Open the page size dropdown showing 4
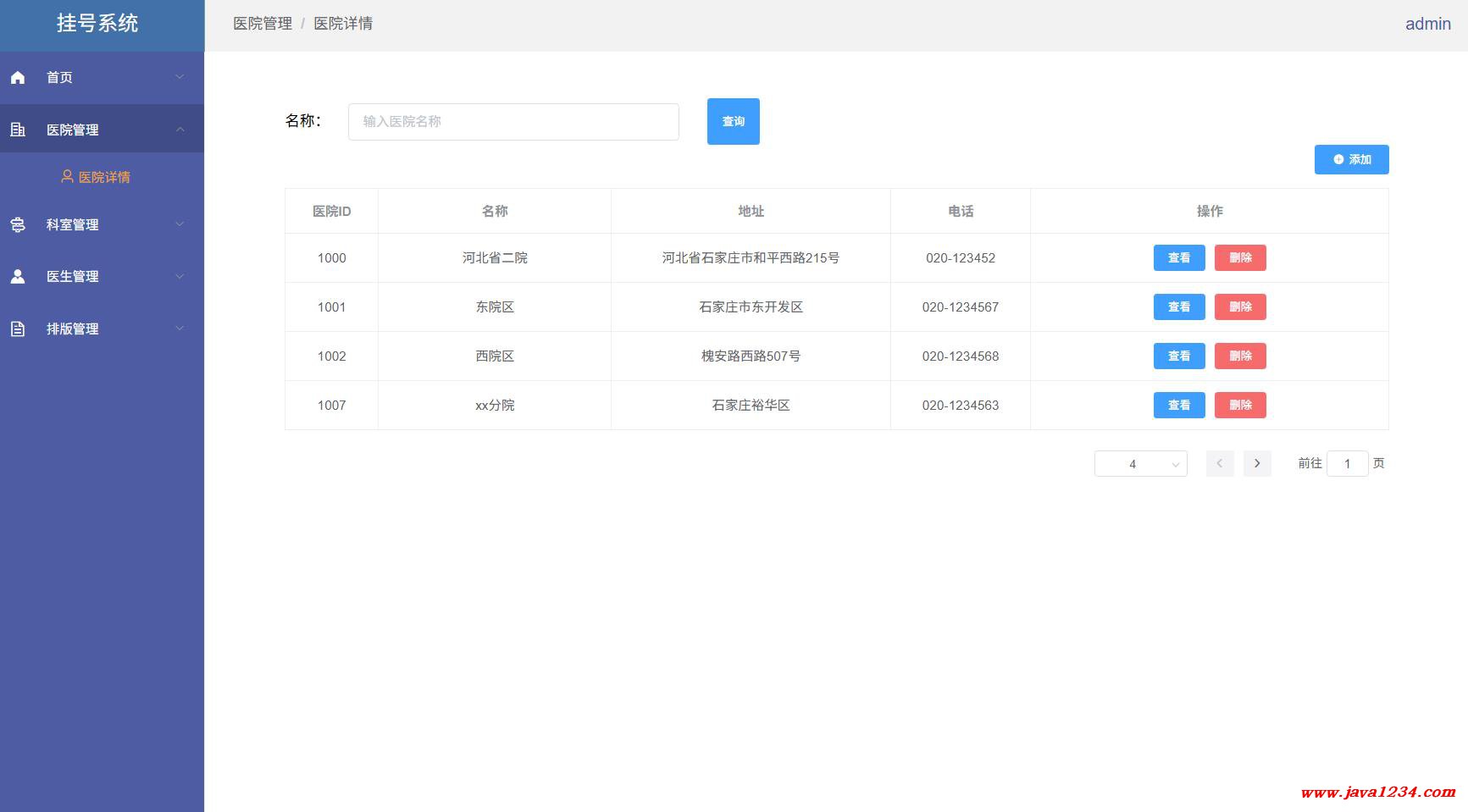This screenshot has width=1468, height=812. tap(1140, 464)
